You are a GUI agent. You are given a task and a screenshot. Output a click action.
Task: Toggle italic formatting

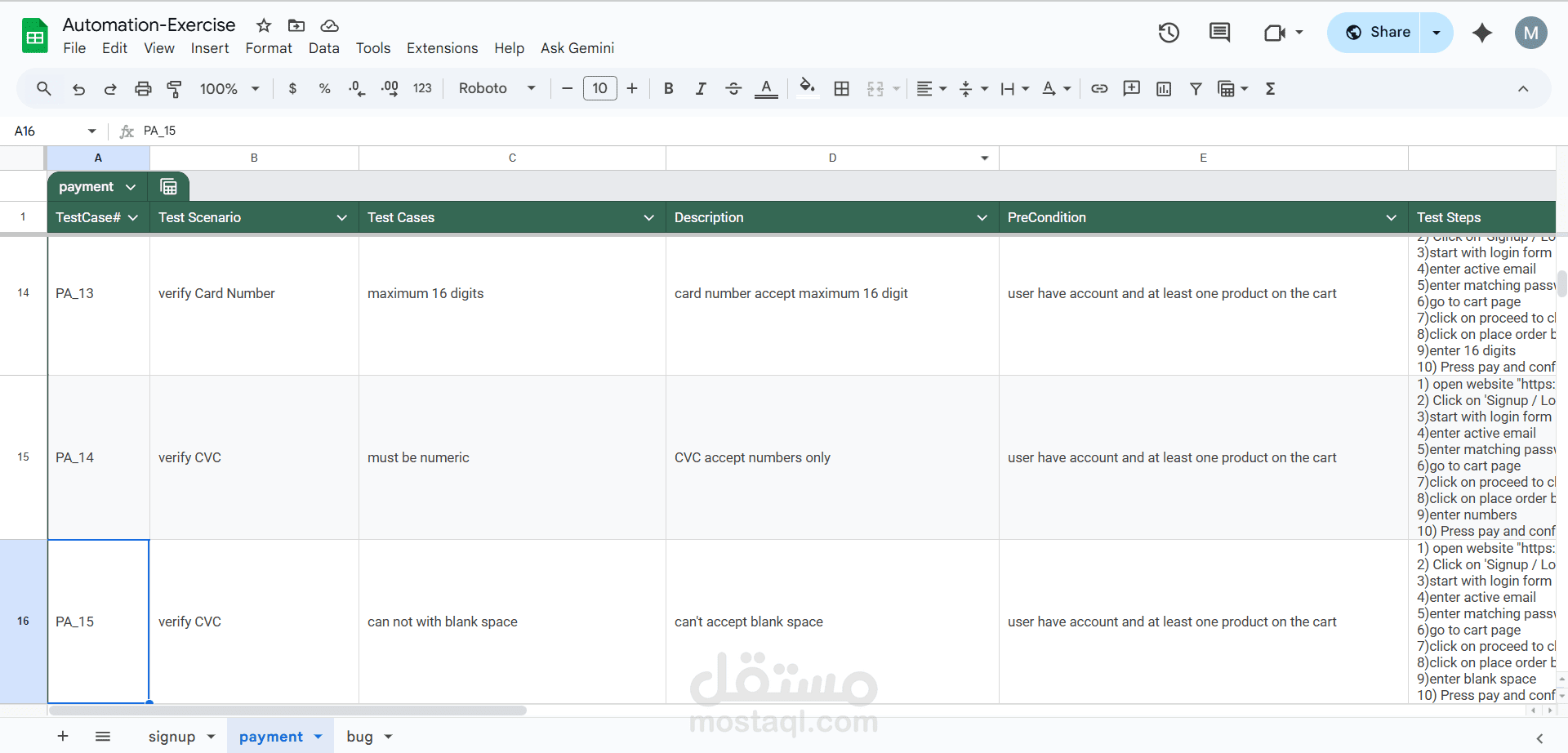point(701,88)
